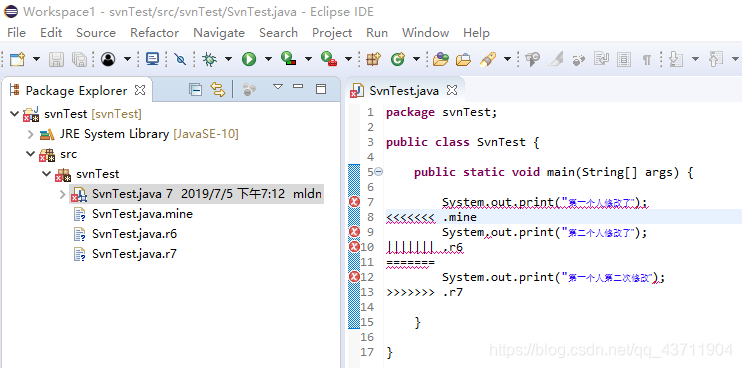Viewport: 742px width, 368px height.
Task: Open the Search dropdown arrow
Action: [x=507, y=60]
